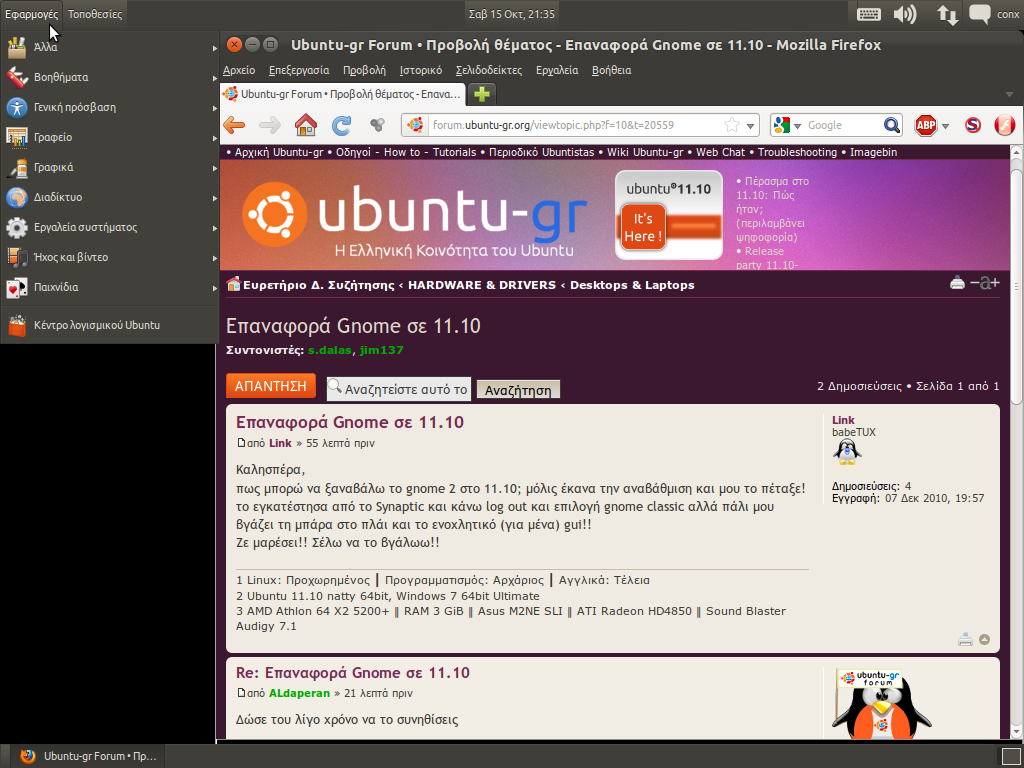The image size is (1024, 768).
Task: Change font size with the a+ icon
Action: (985, 283)
